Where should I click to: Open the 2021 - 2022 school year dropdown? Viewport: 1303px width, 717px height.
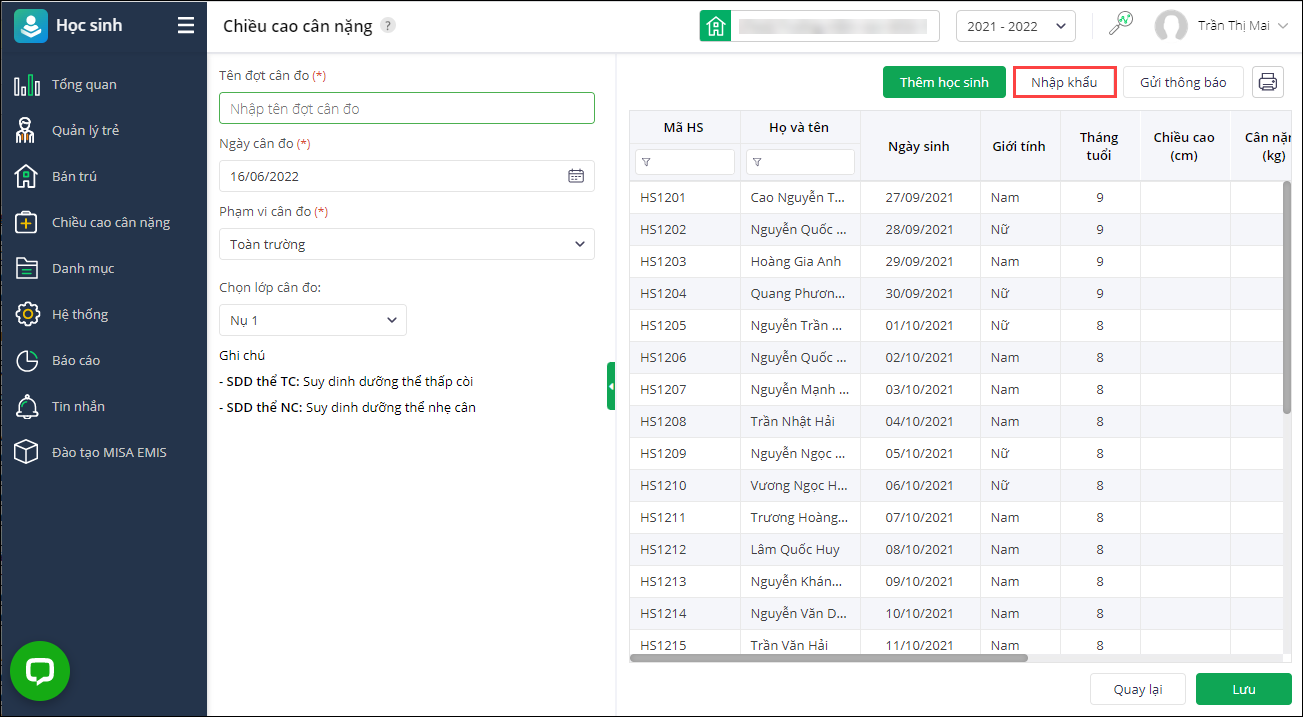click(x=1016, y=26)
